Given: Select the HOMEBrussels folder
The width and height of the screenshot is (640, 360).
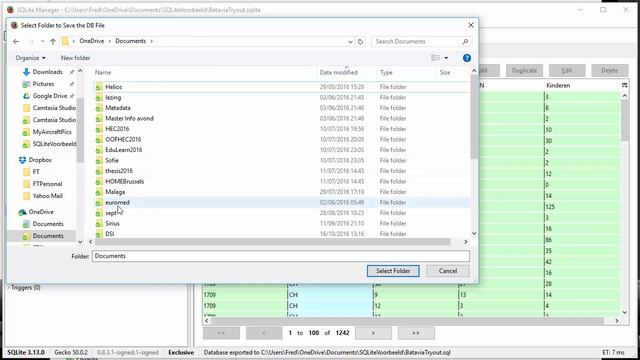Looking at the screenshot, I should [124, 182].
